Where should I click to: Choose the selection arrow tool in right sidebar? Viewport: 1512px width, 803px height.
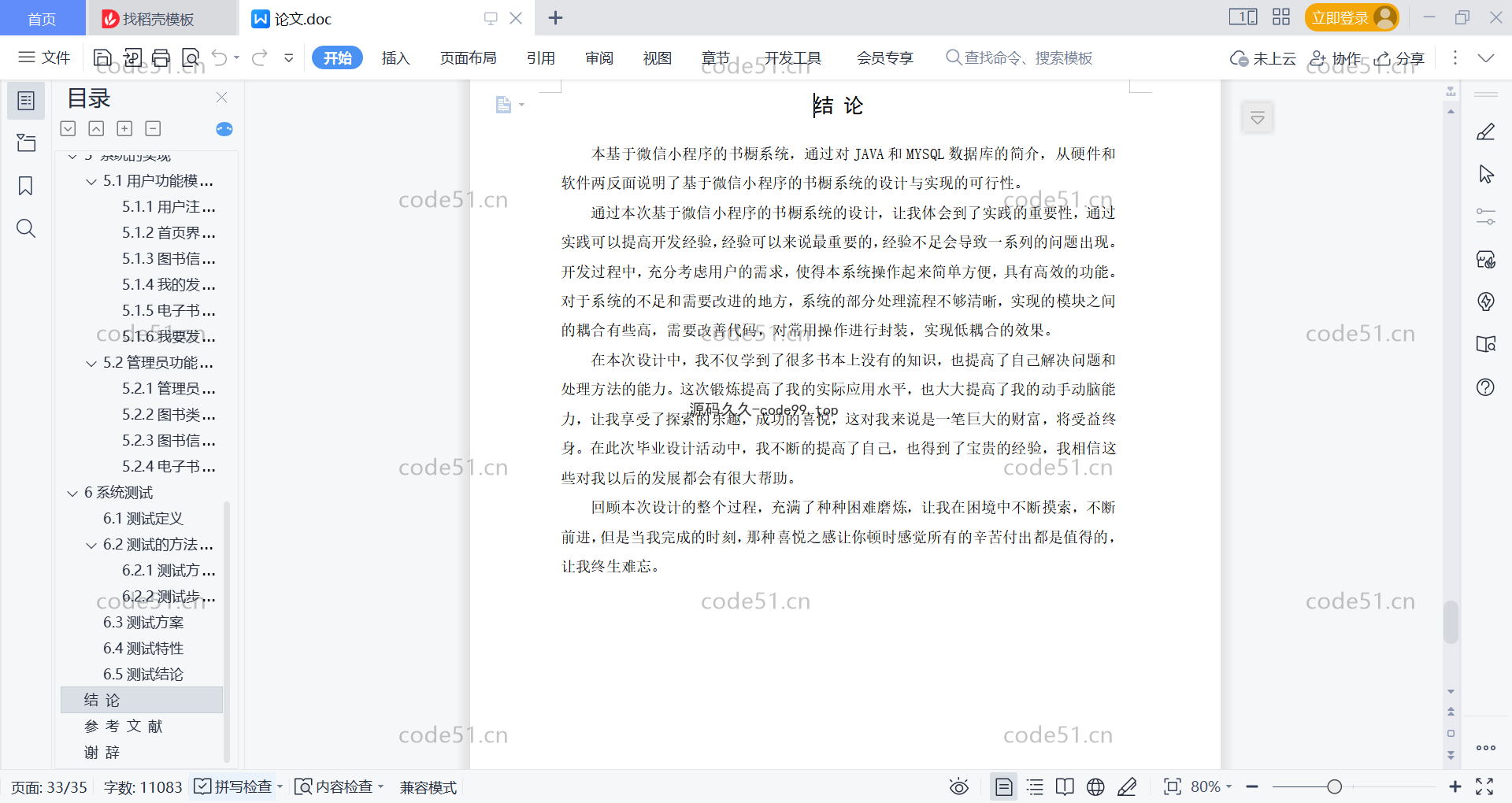[1486, 174]
